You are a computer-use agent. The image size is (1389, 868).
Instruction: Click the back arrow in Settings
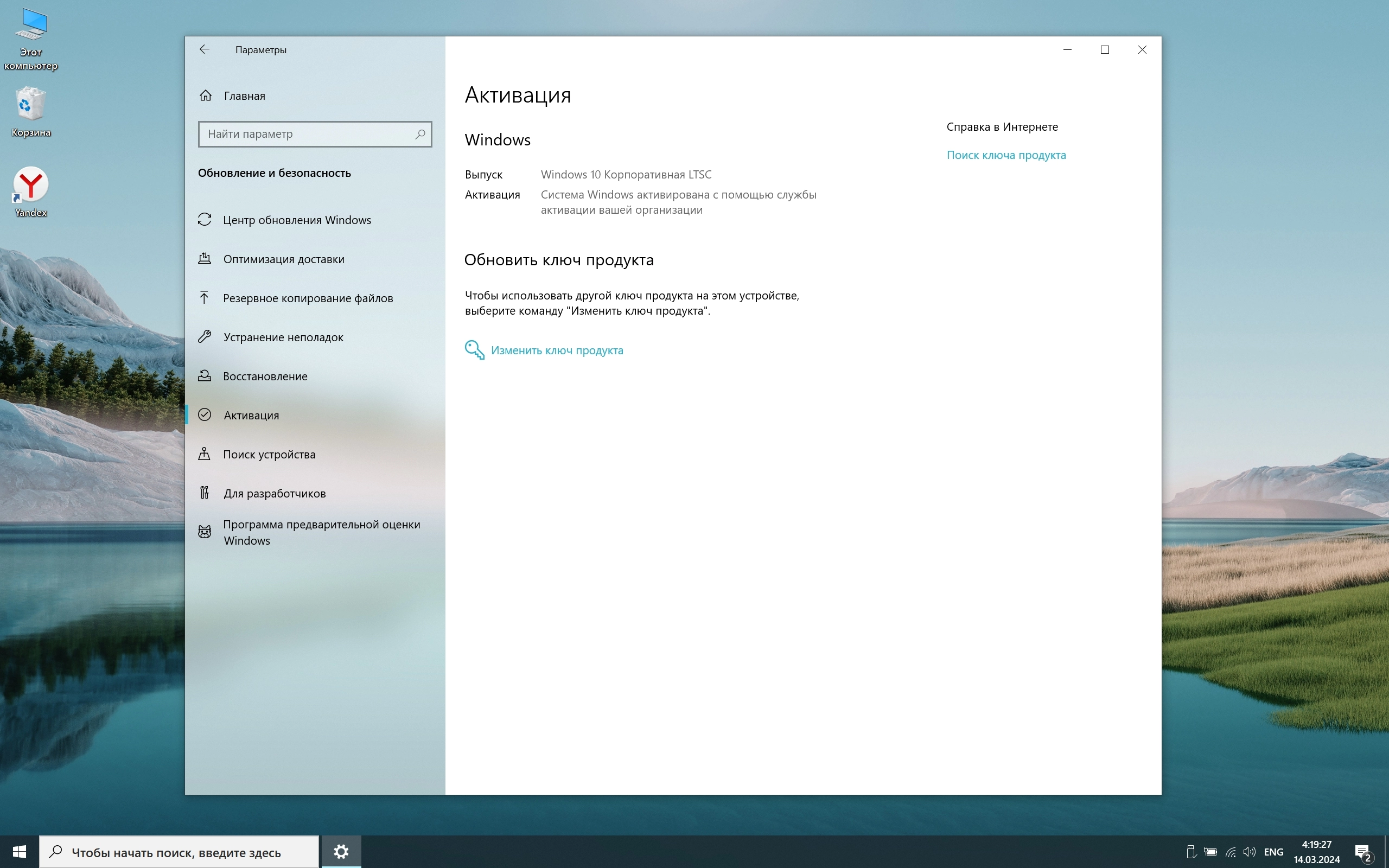(x=205, y=50)
